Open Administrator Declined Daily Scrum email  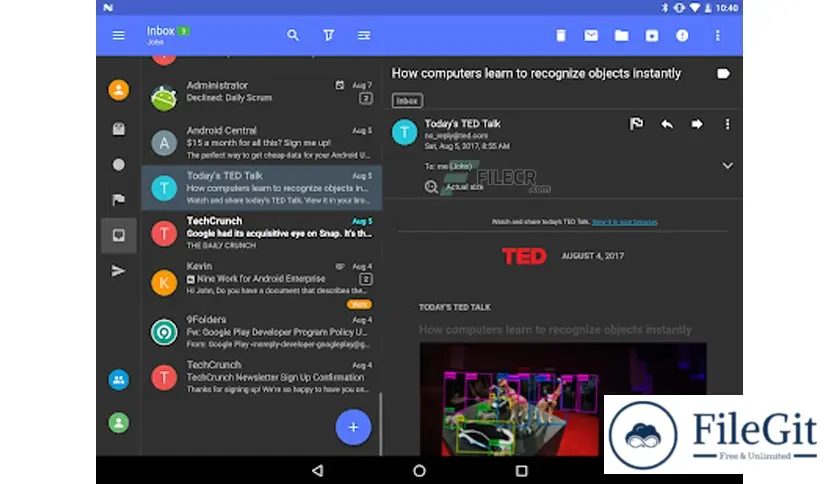[x=262, y=97]
